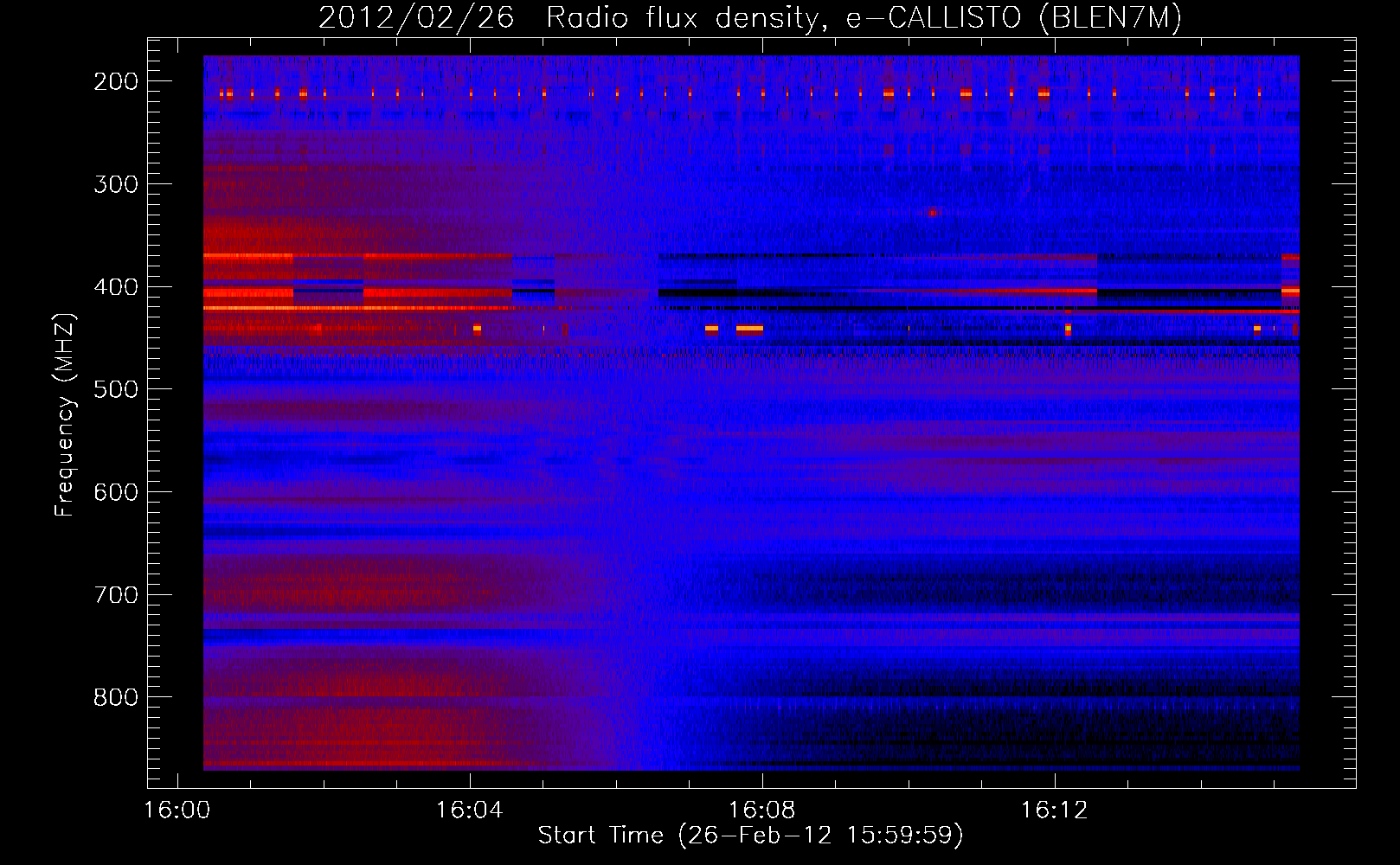
Task: Click the 400 frequency tick label
Action: coord(115,286)
